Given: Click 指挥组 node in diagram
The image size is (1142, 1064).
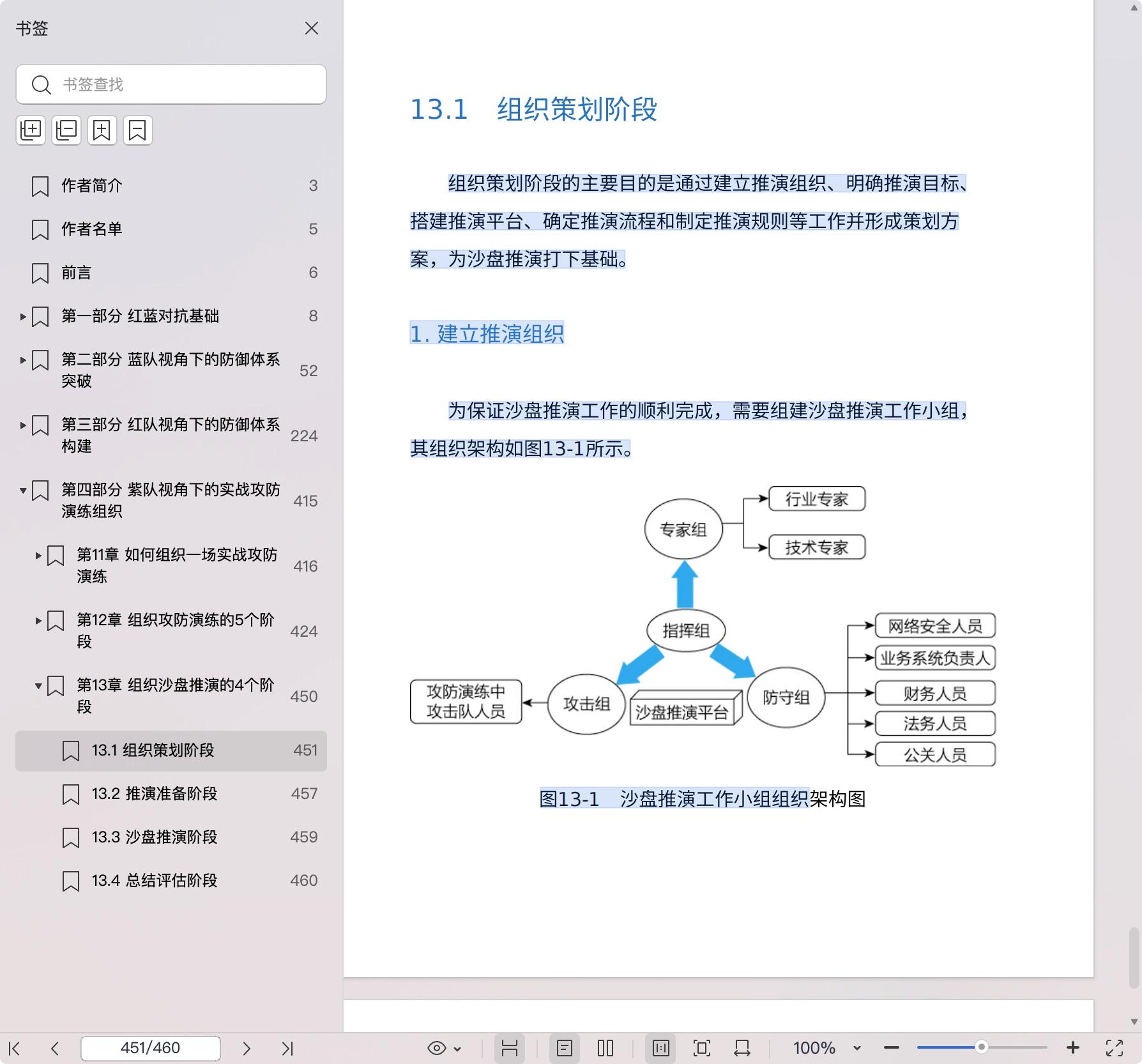Looking at the screenshot, I should coord(686,630).
